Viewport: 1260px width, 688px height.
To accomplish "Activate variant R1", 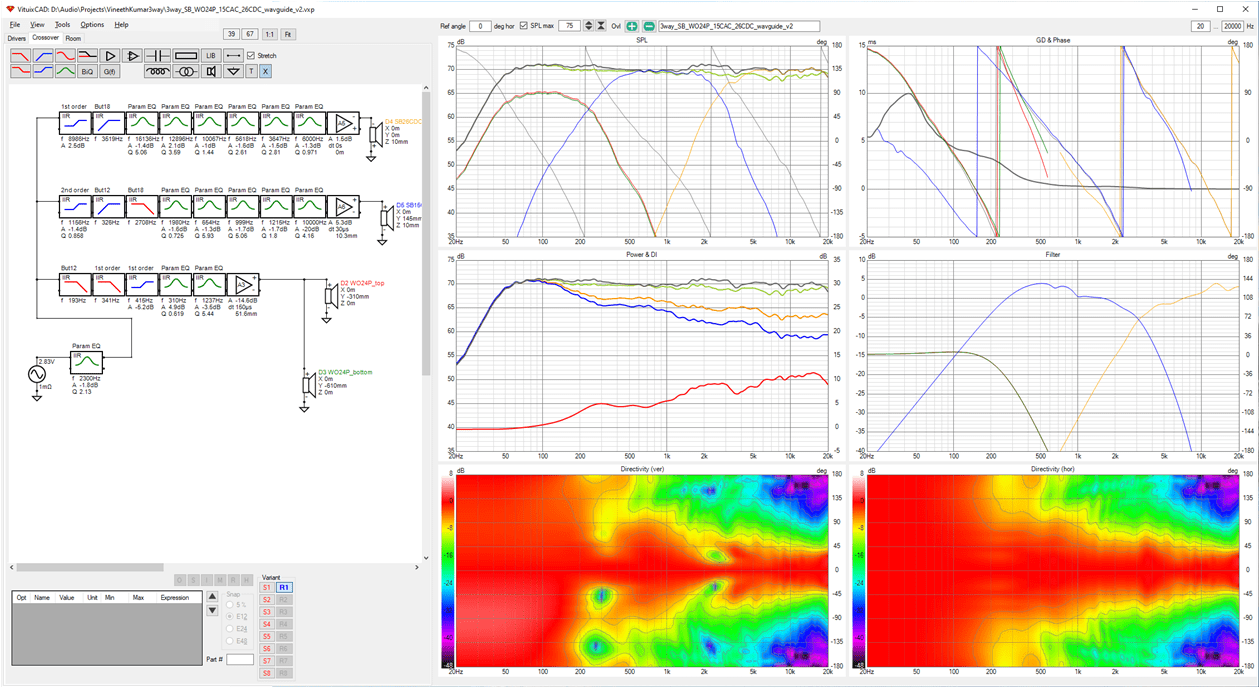I will (x=284, y=587).
